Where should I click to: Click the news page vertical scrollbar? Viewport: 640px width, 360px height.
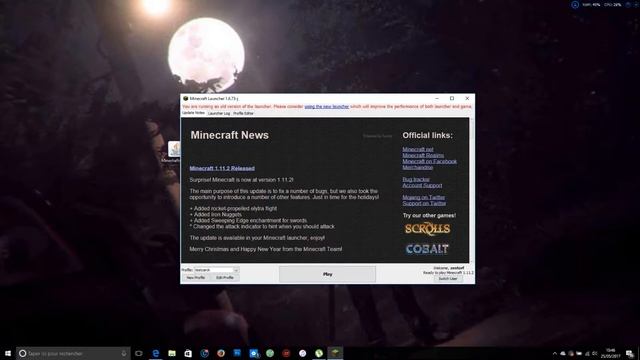471,190
